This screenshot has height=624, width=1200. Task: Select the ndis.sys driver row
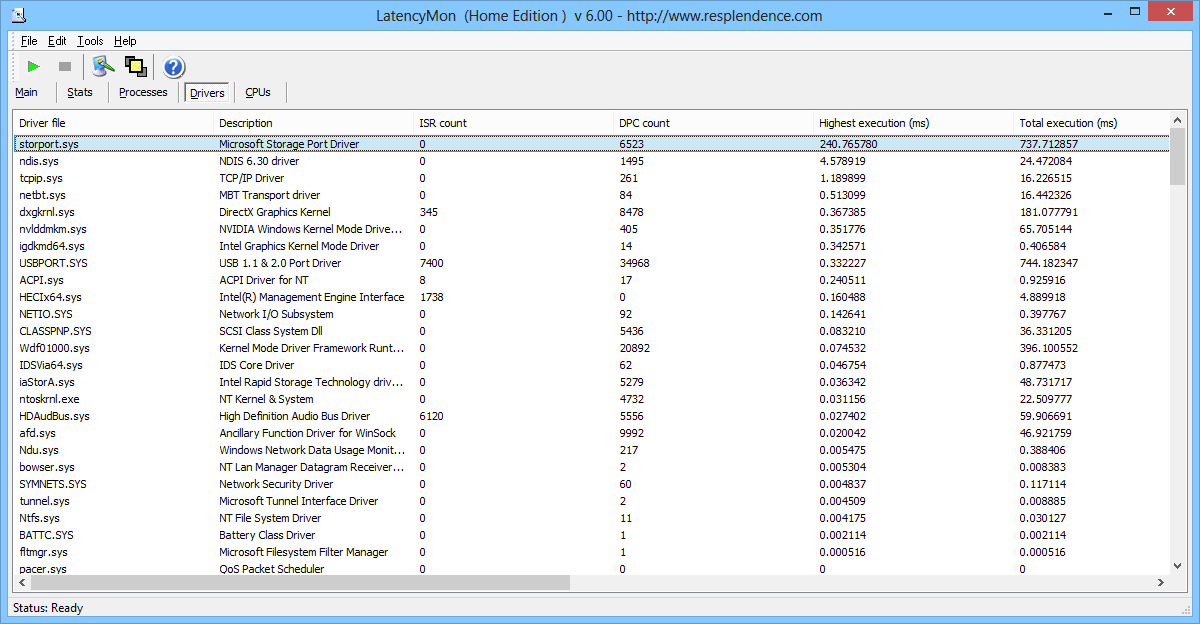(592, 161)
